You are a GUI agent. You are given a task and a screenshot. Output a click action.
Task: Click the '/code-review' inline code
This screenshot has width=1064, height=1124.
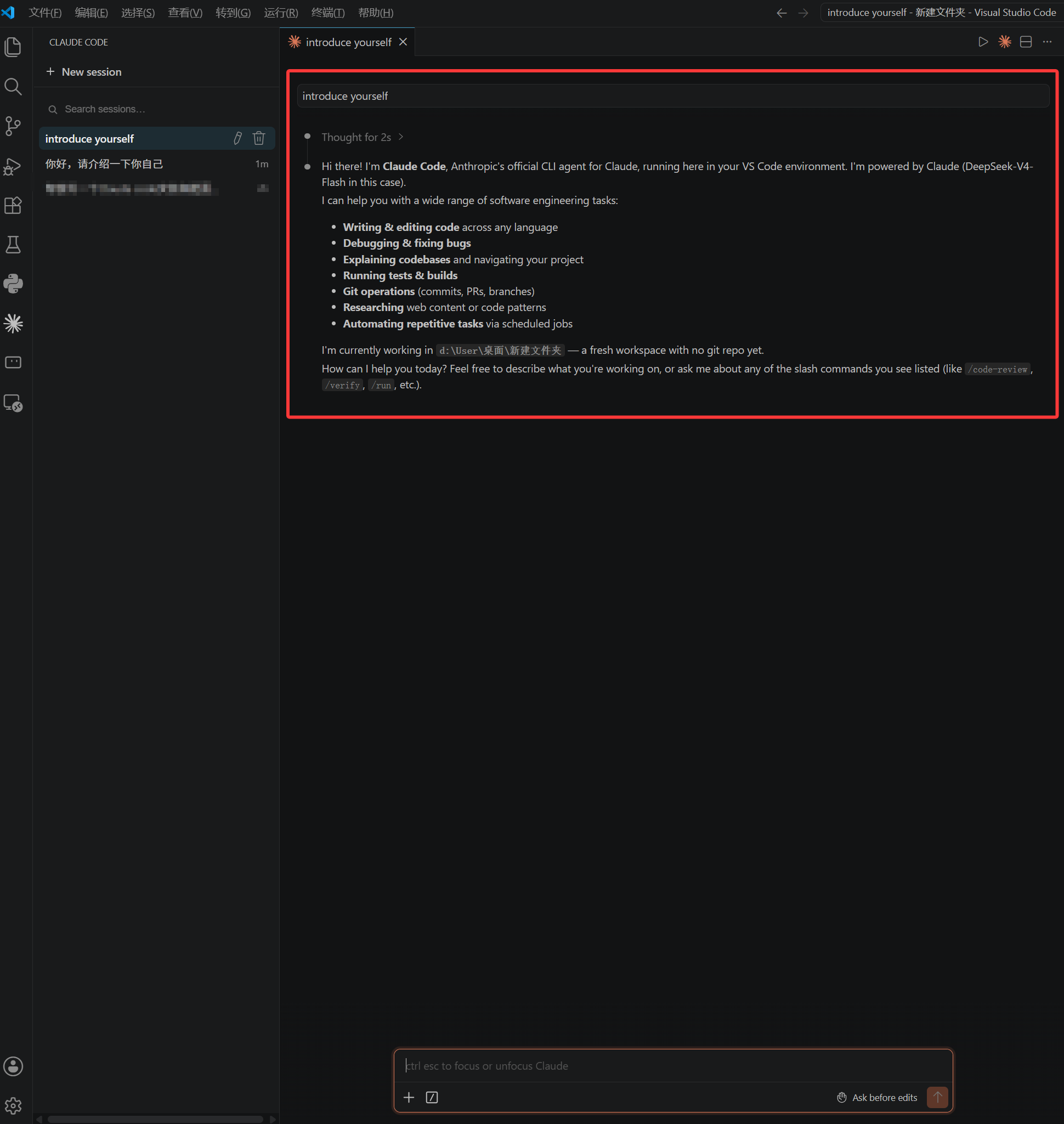click(x=997, y=369)
